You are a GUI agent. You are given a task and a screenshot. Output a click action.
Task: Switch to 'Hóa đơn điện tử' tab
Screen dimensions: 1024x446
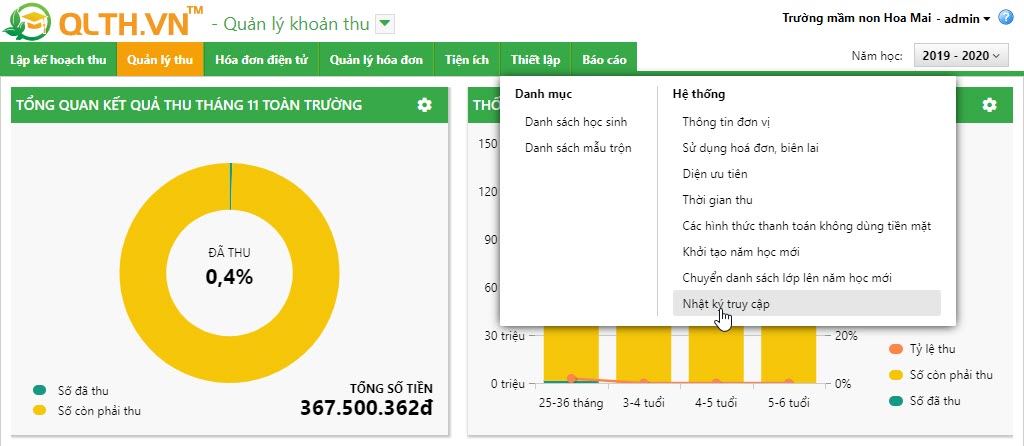click(x=260, y=59)
